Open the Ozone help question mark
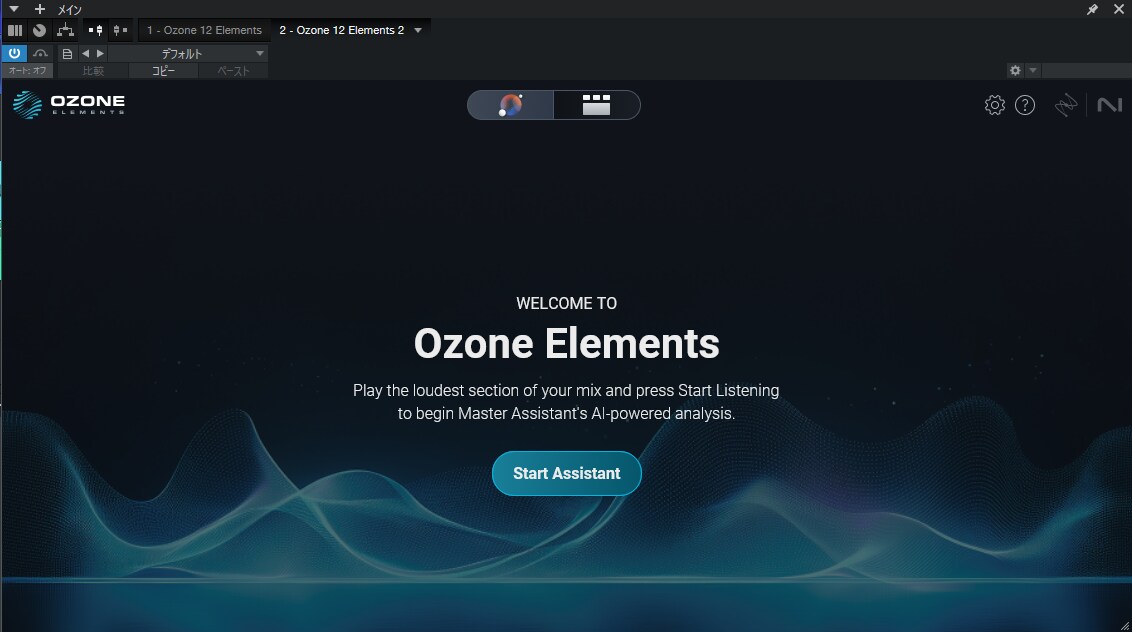This screenshot has width=1132, height=632. point(1024,105)
